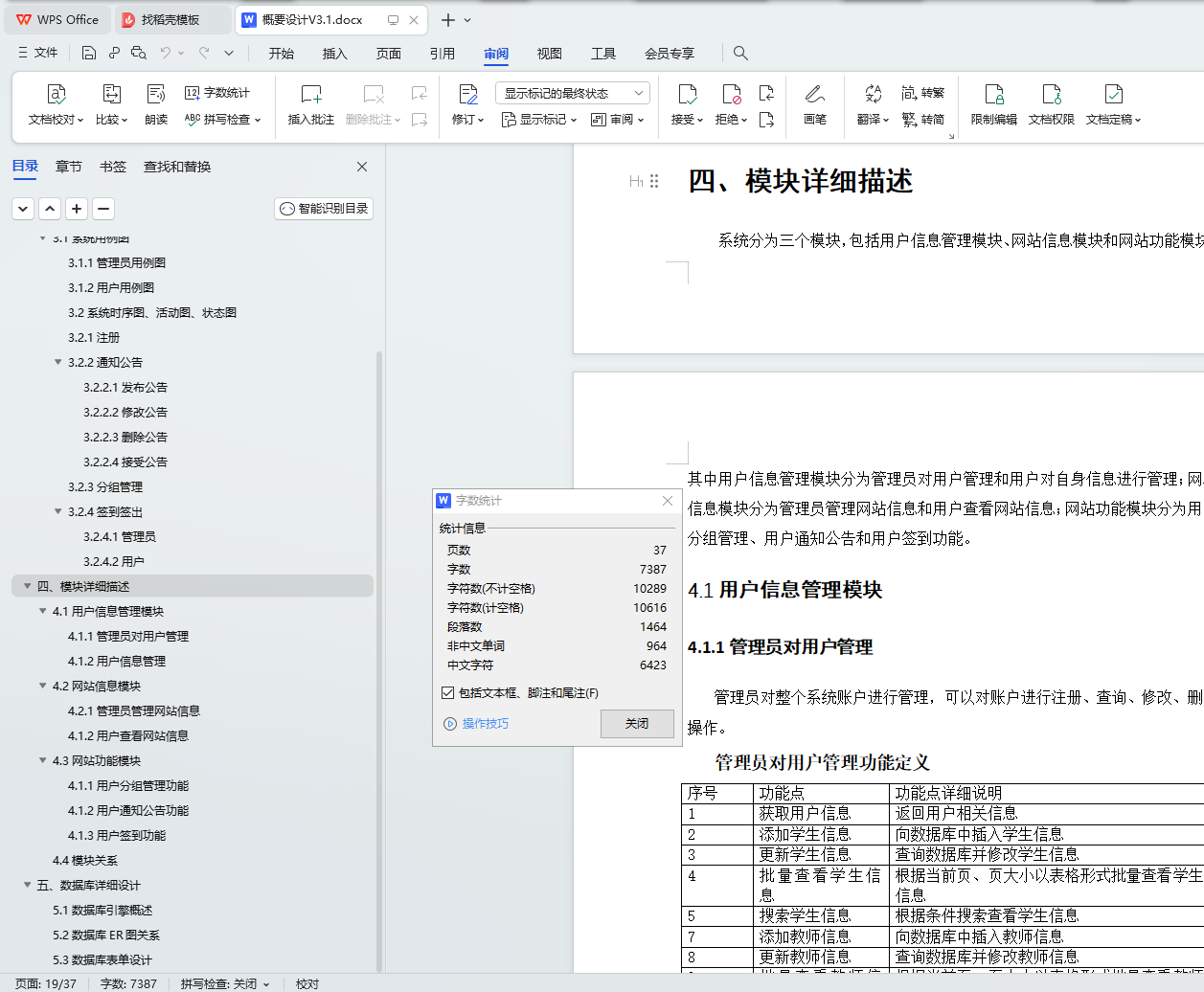The height and width of the screenshot is (992, 1204).
Task: Collapse 4.3 网站功能模块 node
Action: (x=43, y=760)
